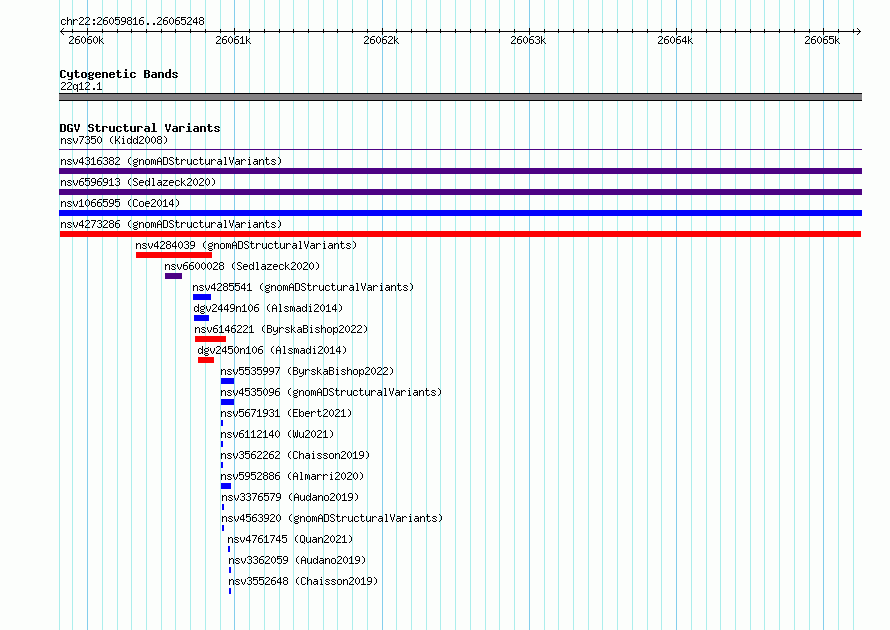The image size is (890, 630).
Task: Open variant nsv1066595 (Coe2014) label
Action: pyautogui.click(x=120, y=203)
